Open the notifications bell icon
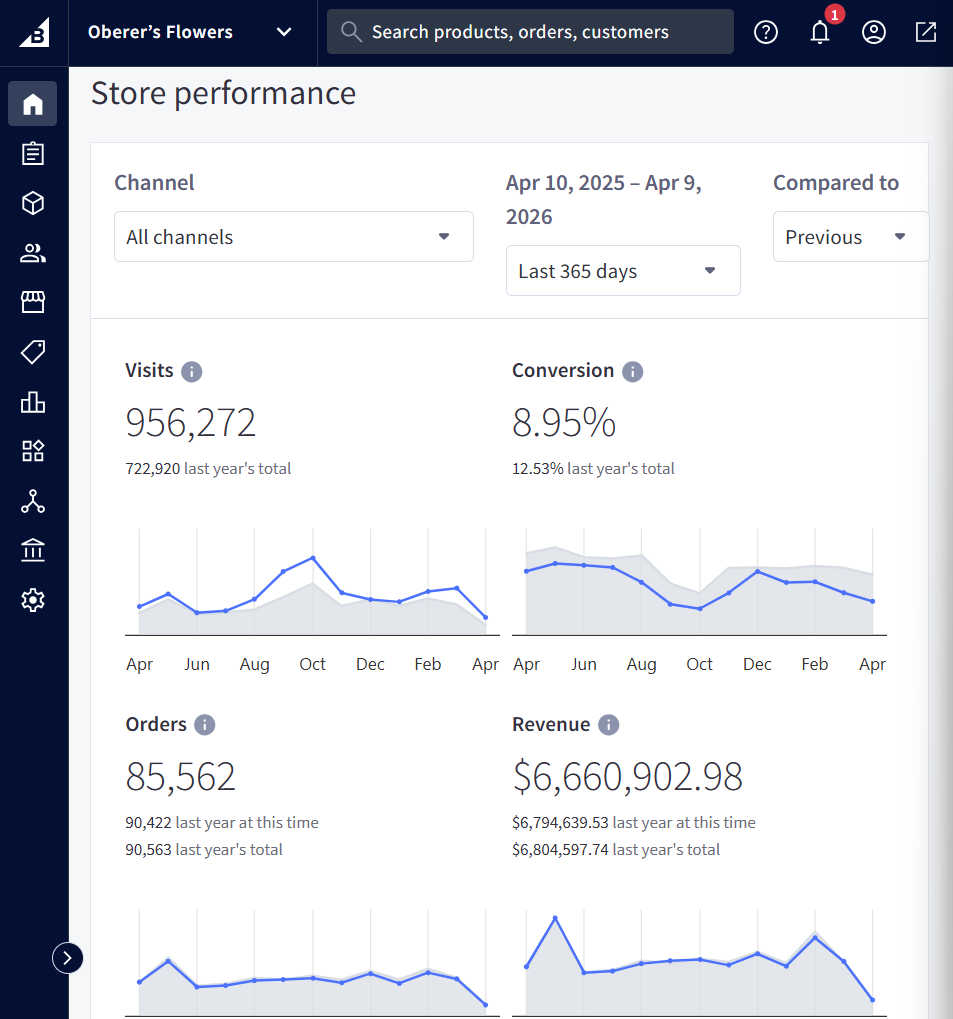Screen dimensions: 953x1019 click(x=820, y=33)
